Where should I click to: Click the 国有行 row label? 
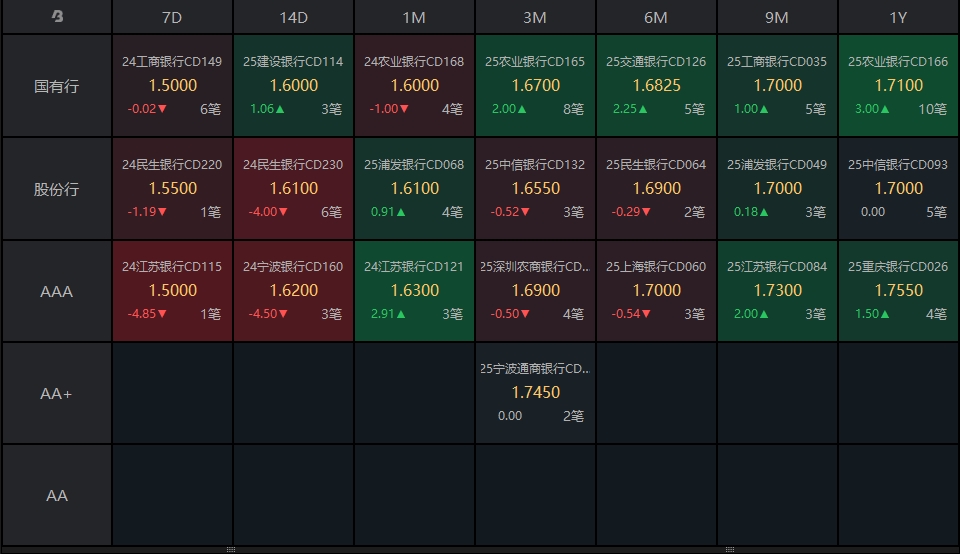[x=56, y=86]
